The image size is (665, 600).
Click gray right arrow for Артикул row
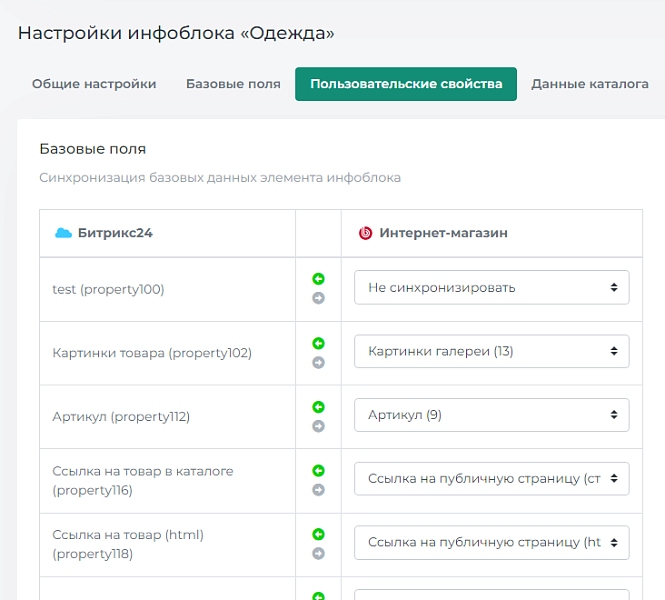(318, 426)
